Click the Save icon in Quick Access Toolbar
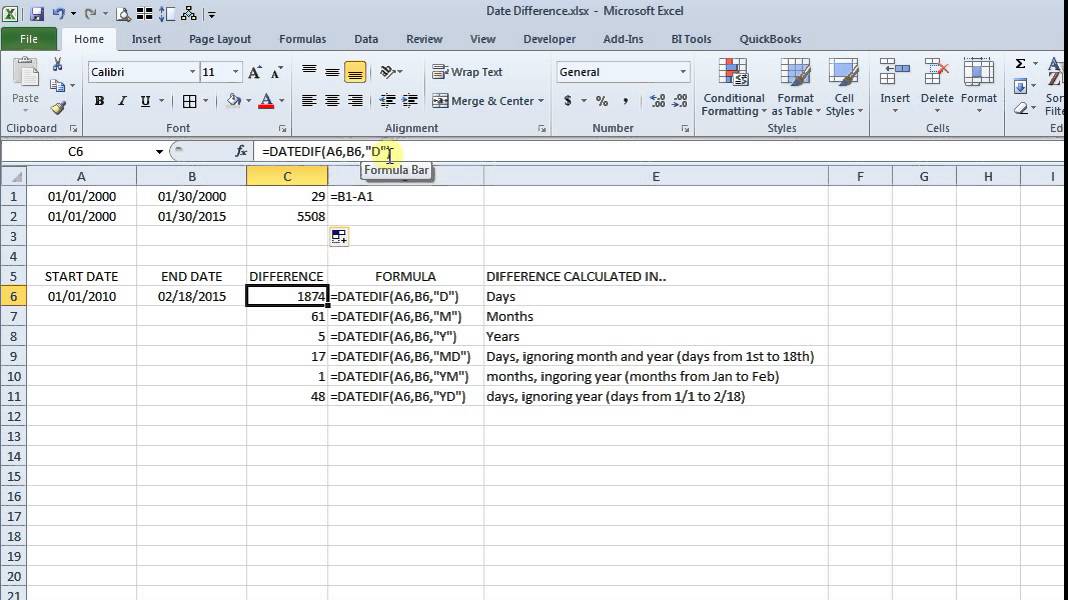The image size is (1068, 600). click(37, 13)
